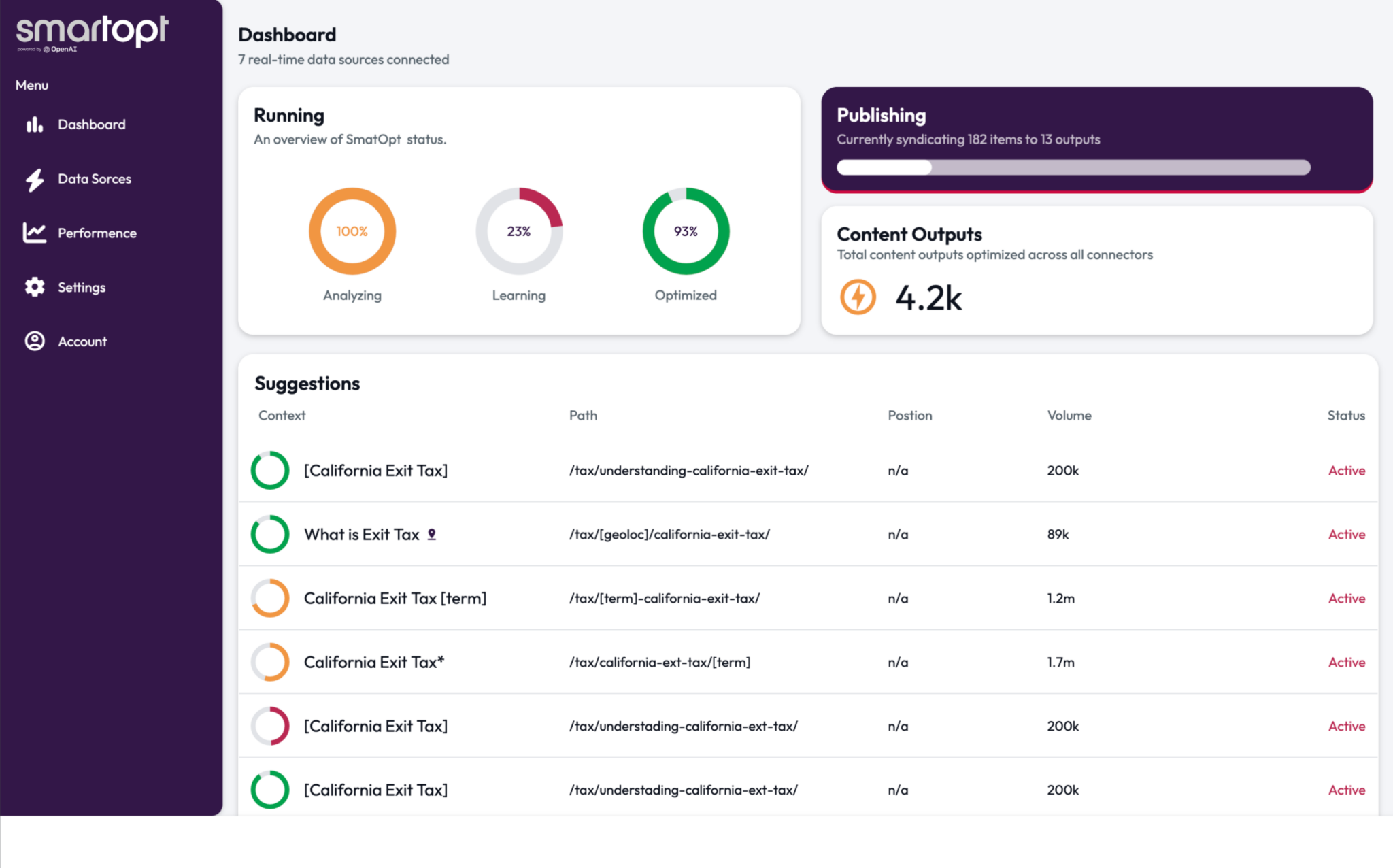1393x868 pixels.
Task: Click the orange lightning icon beside 4.2k
Action: click(858, 297)
